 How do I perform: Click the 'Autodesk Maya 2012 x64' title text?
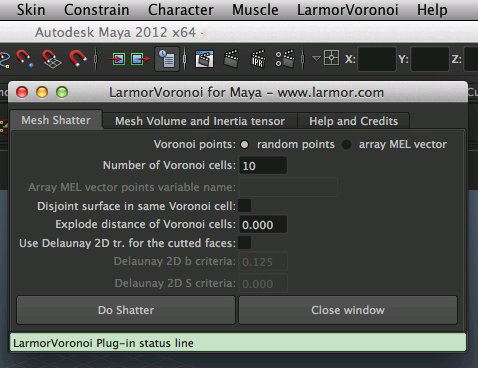click(115, 33)
